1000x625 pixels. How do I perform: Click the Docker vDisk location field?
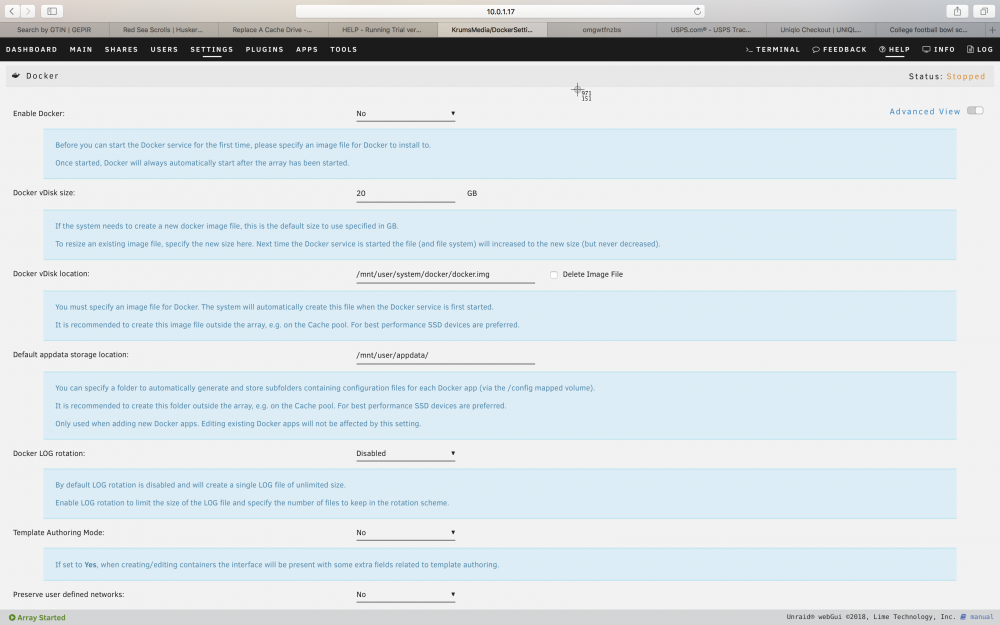tap(445, 274)
